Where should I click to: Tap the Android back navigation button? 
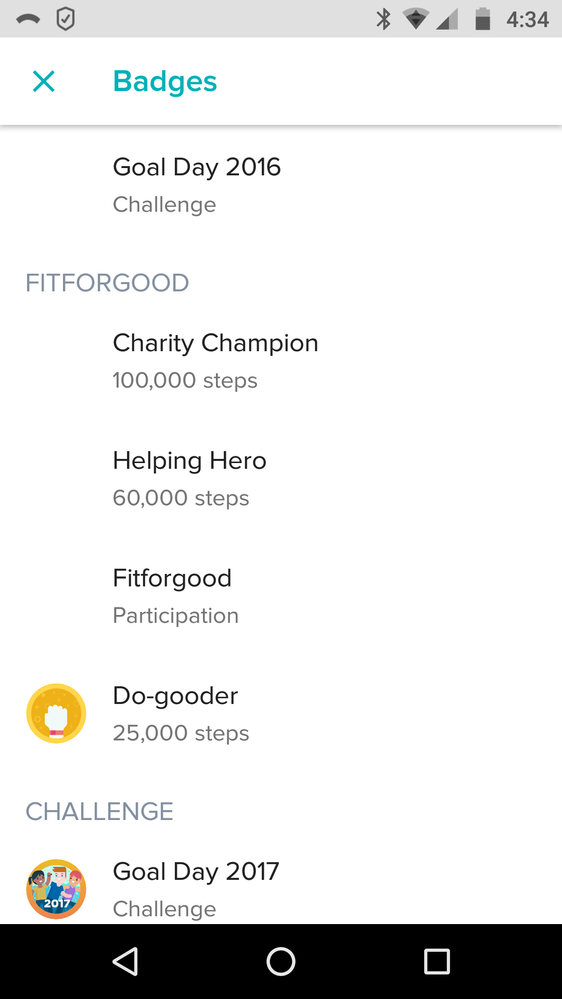(125, 961)
